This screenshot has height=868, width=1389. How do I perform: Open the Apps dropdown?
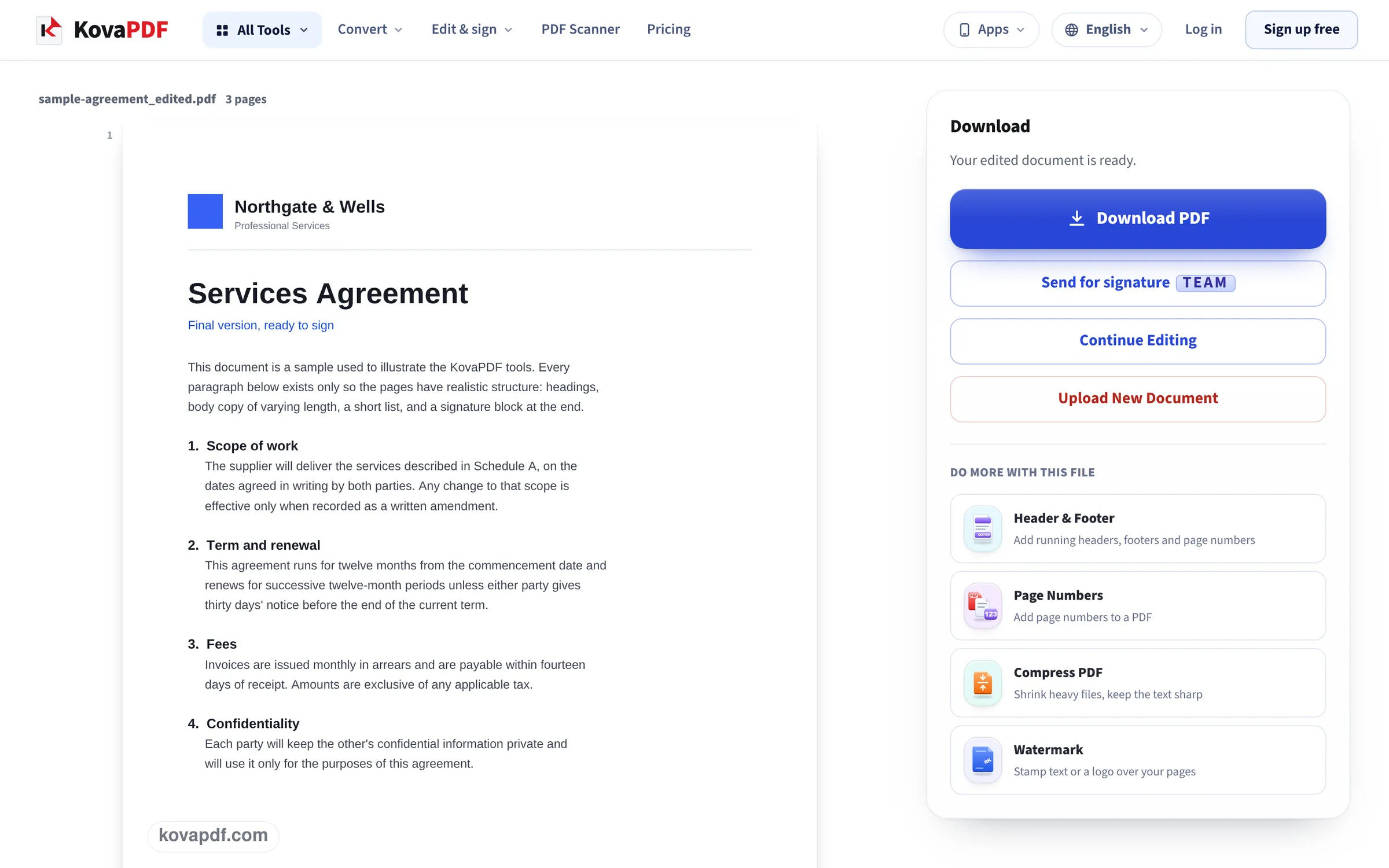(991, 30)
